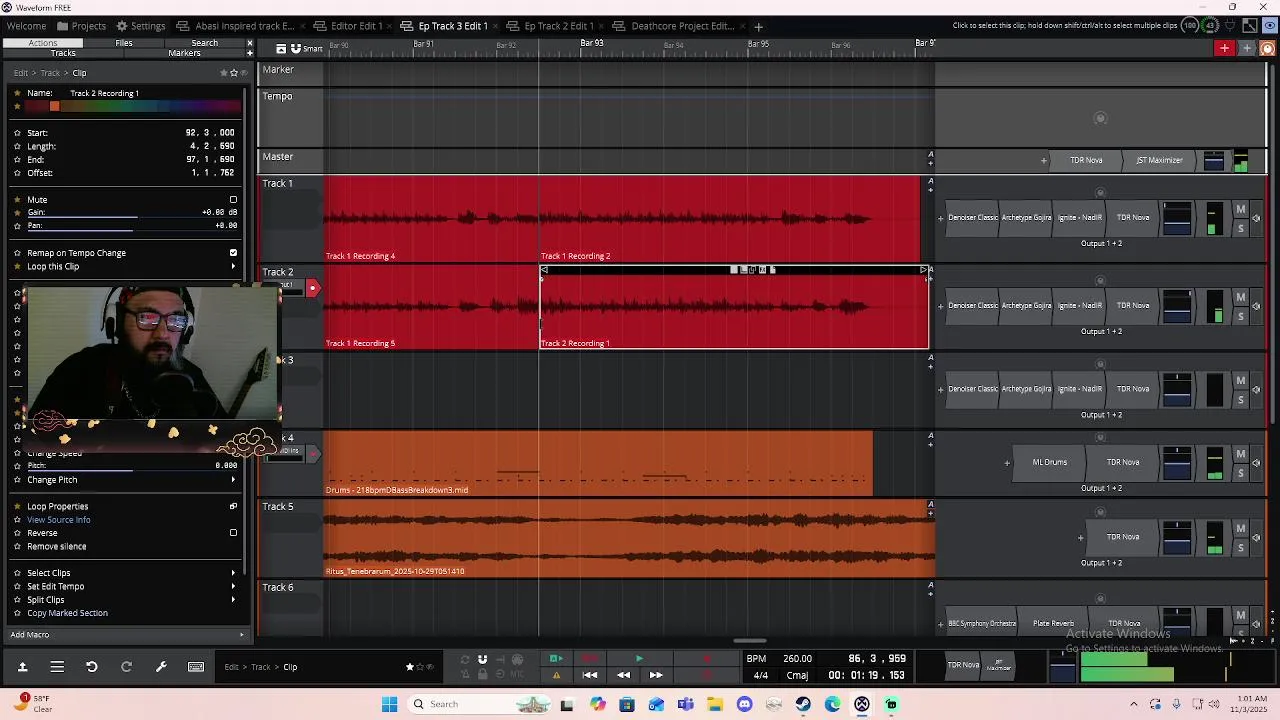
Task: Mute Track 3 with M button
Action: [x=1241, y=381]
